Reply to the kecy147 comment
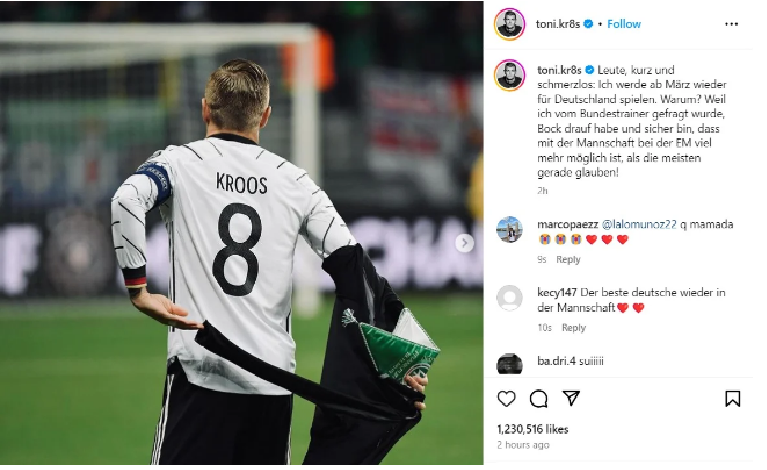Image resolution: width=767 pixels, height=470 pixels. pyautogui.click(x=574, y=328)
